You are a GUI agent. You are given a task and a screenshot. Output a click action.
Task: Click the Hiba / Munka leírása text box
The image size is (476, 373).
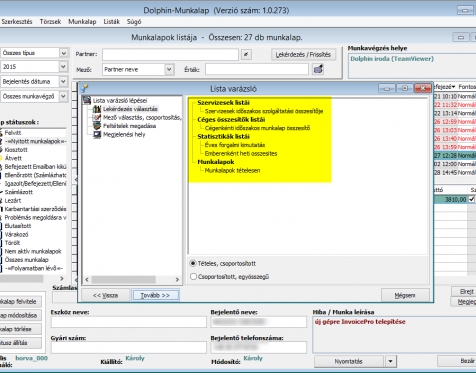pos(394,334)
